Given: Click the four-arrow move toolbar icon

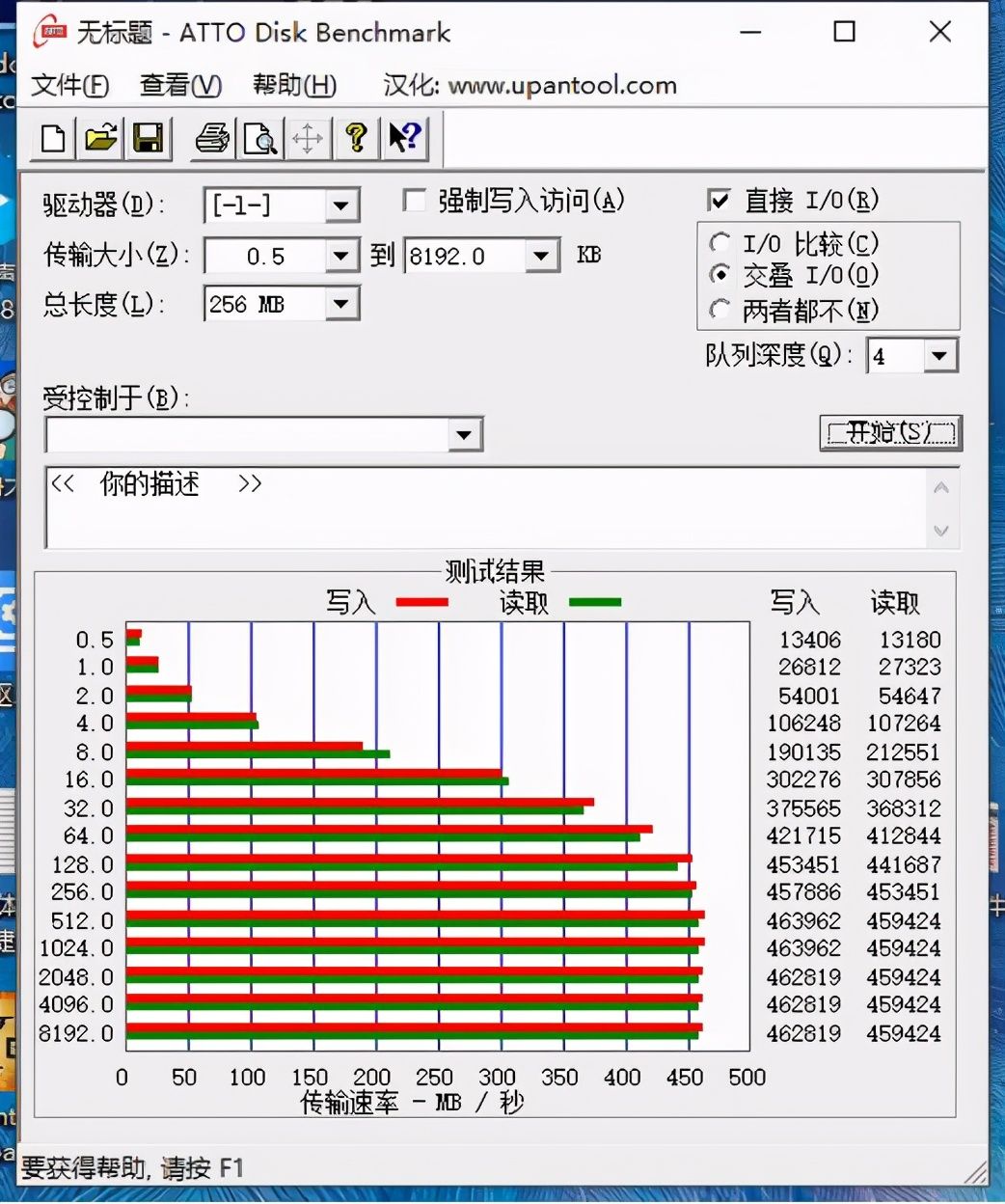Looking at the screenshot, I should (308, 139).
